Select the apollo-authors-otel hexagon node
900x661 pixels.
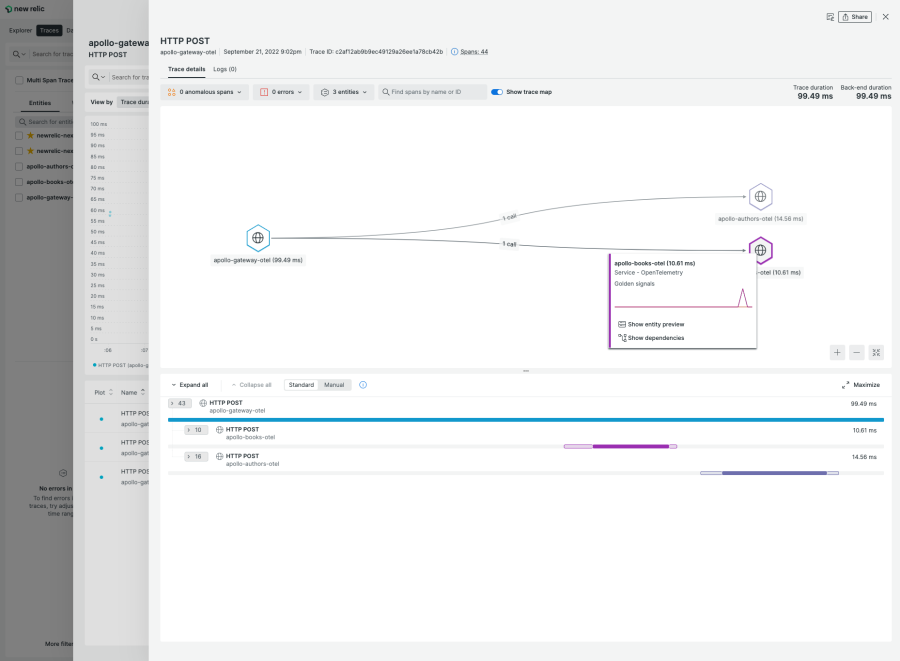tap(761, 197)
